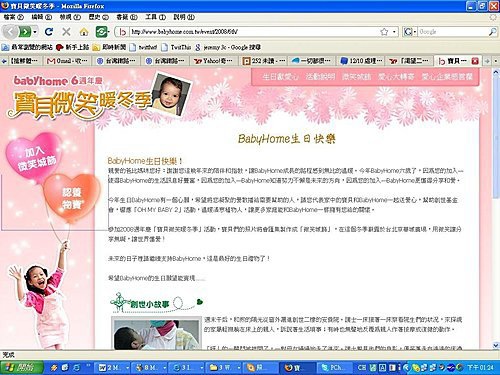Click the scrollbar down arrow
The image size is (500, 375).
click(x=496, y=345)
